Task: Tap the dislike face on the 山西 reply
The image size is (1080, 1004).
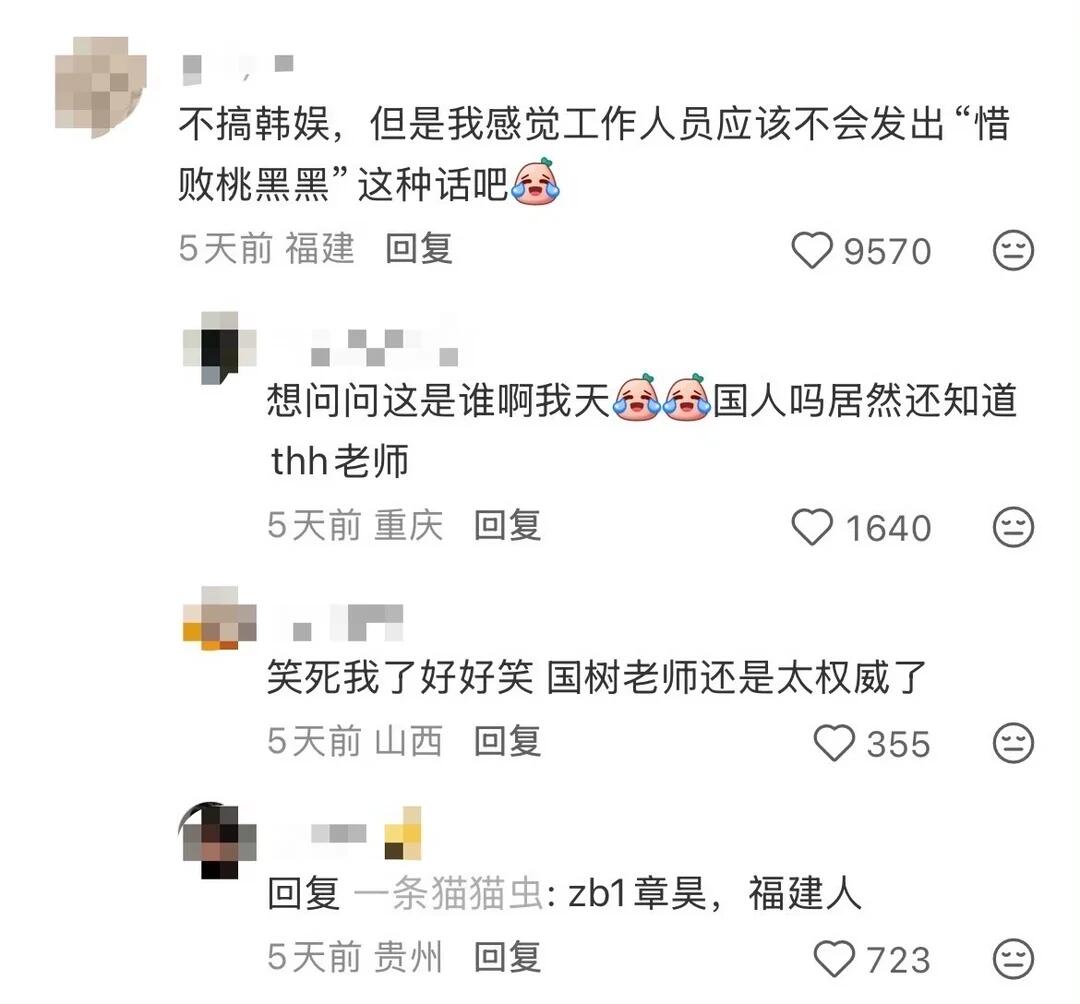Action: [x=1012, y=744]
